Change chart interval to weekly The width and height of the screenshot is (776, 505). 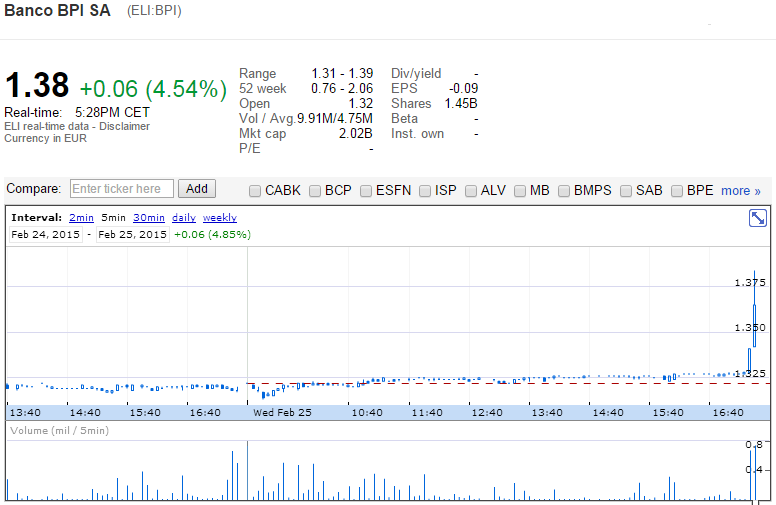pos(220,217)
